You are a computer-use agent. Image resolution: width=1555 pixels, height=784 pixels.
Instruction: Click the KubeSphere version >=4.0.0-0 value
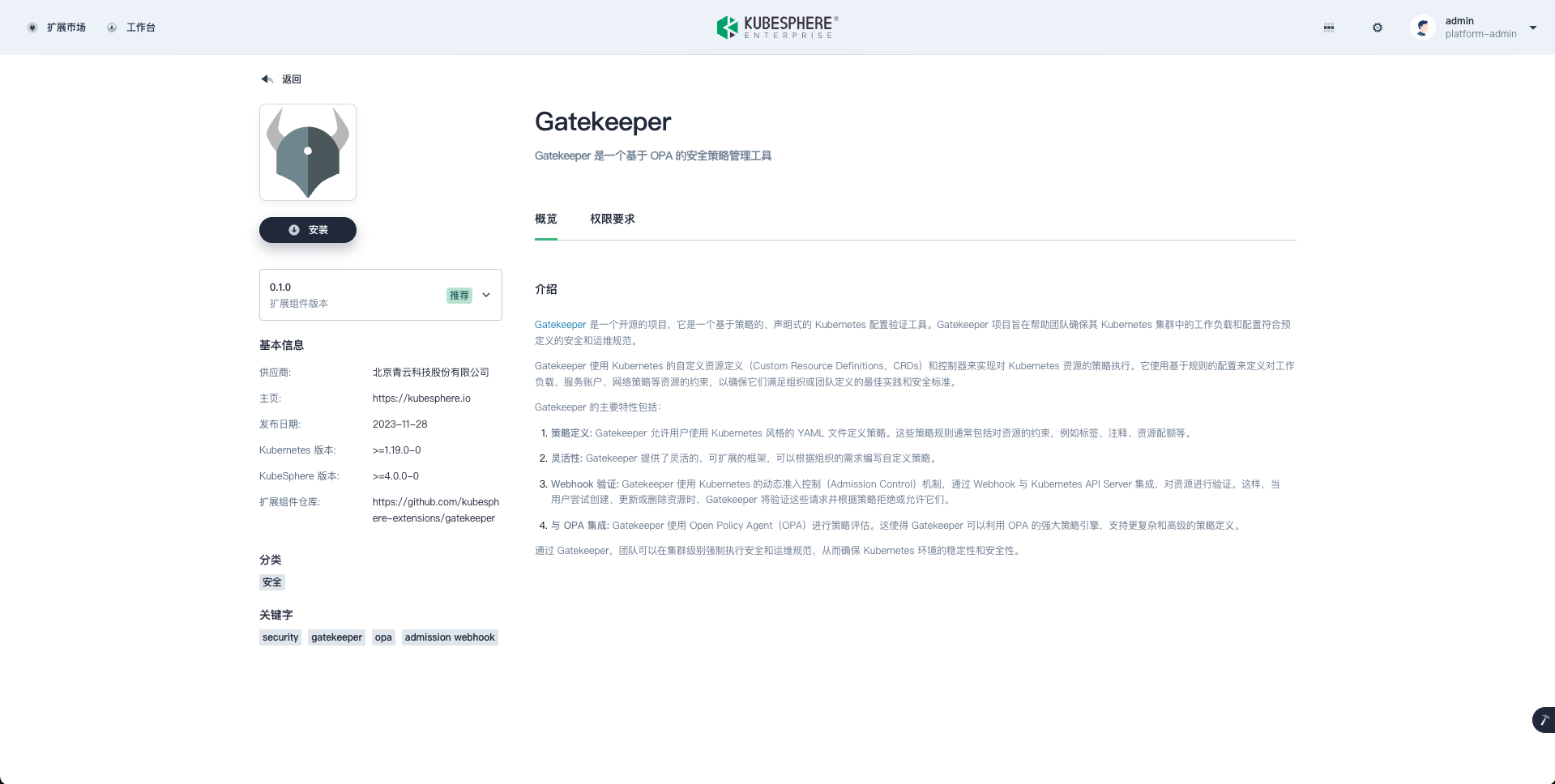(395, 476)
